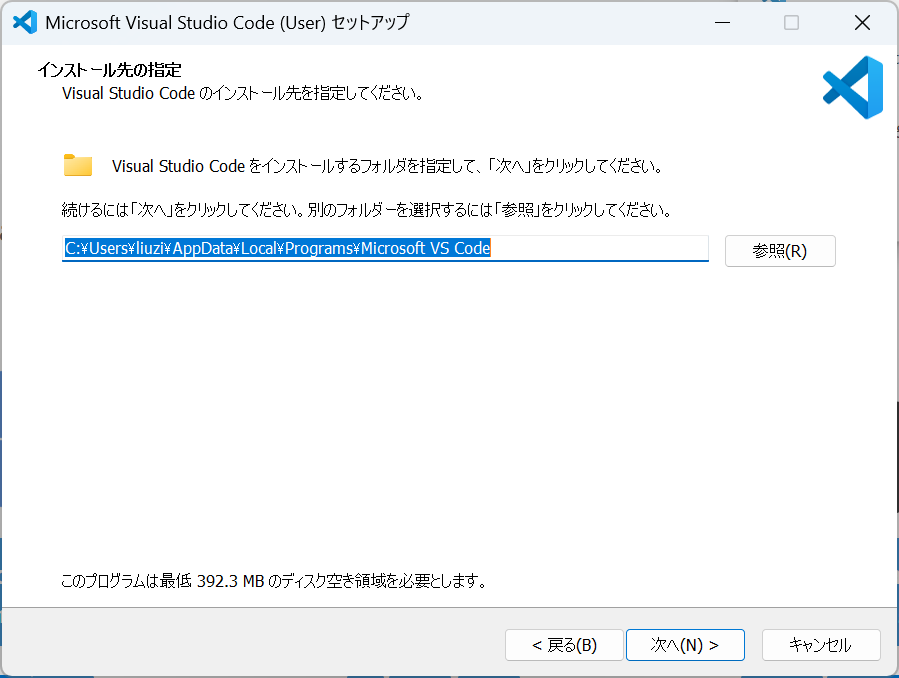Click the instruction text beside the folder icon
The image size is (899, 678).
[386, 165]
